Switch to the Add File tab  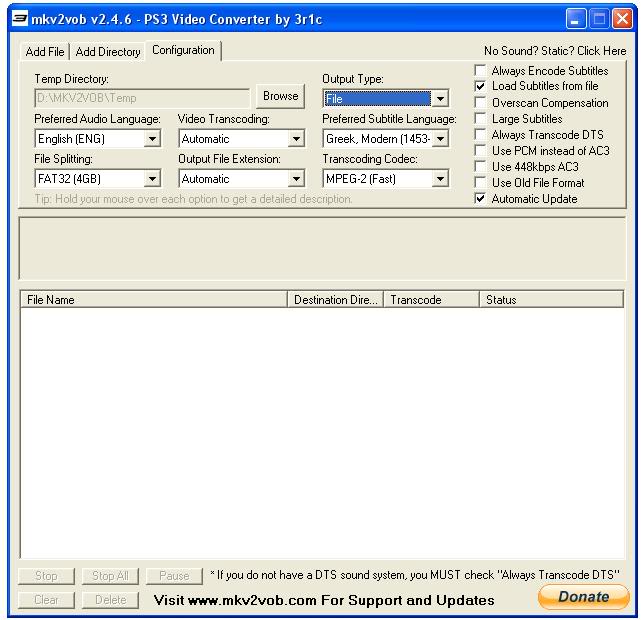pos(45,52)
